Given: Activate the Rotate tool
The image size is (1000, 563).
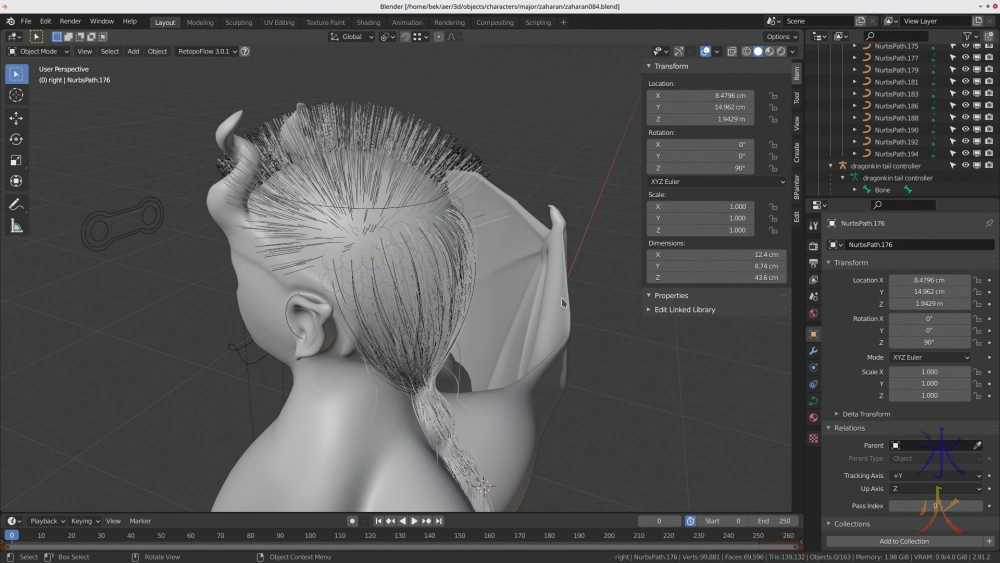Looking at the screenshot, I should [x=16, y=139].
